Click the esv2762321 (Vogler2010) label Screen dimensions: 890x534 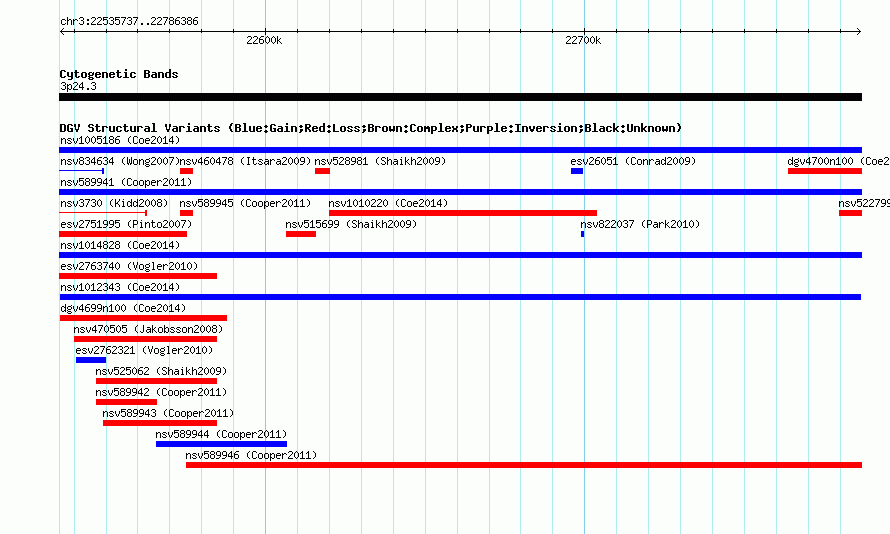click(x=144, y=350)
